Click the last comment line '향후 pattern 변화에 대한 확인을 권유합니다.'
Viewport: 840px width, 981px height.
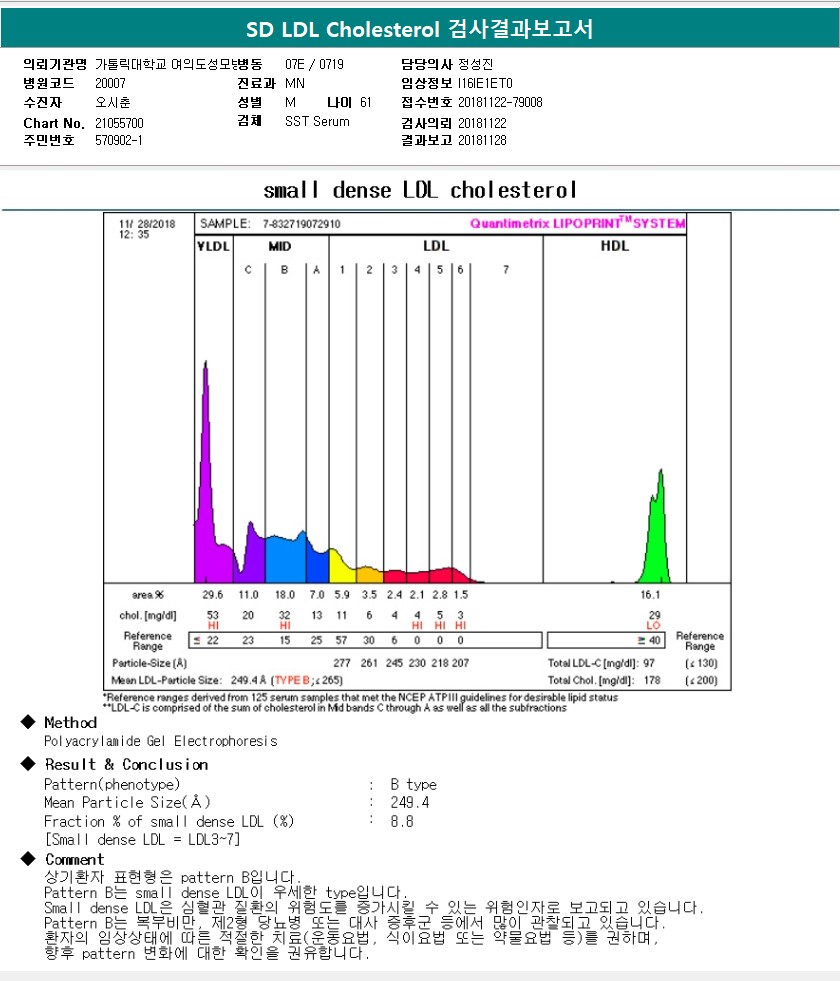207,953
